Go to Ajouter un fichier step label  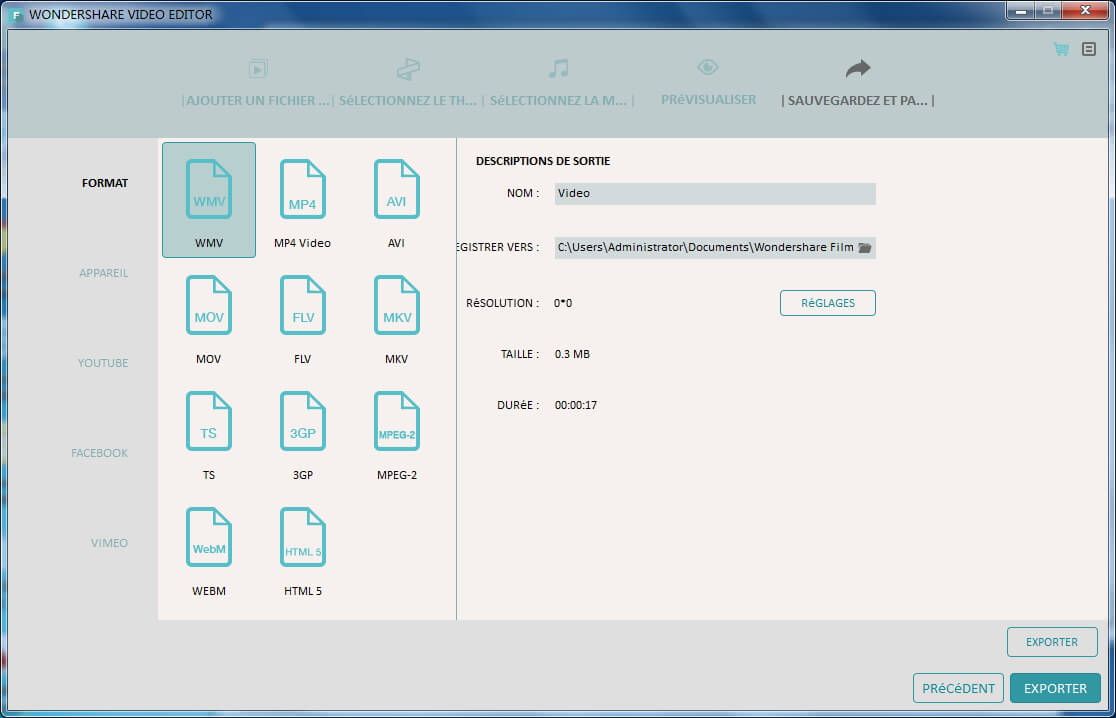pos(257,100)
